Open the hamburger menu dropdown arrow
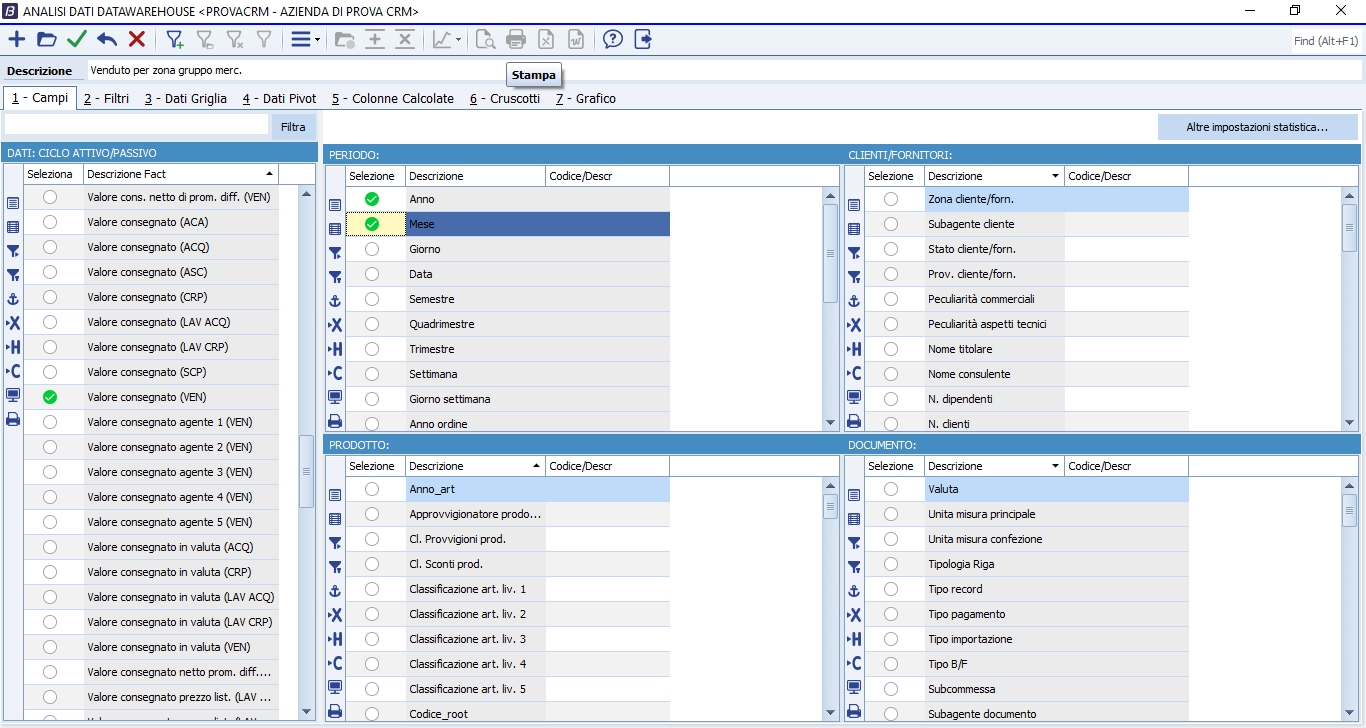This screenshot has height=728, width=1366. pos(317,41)
